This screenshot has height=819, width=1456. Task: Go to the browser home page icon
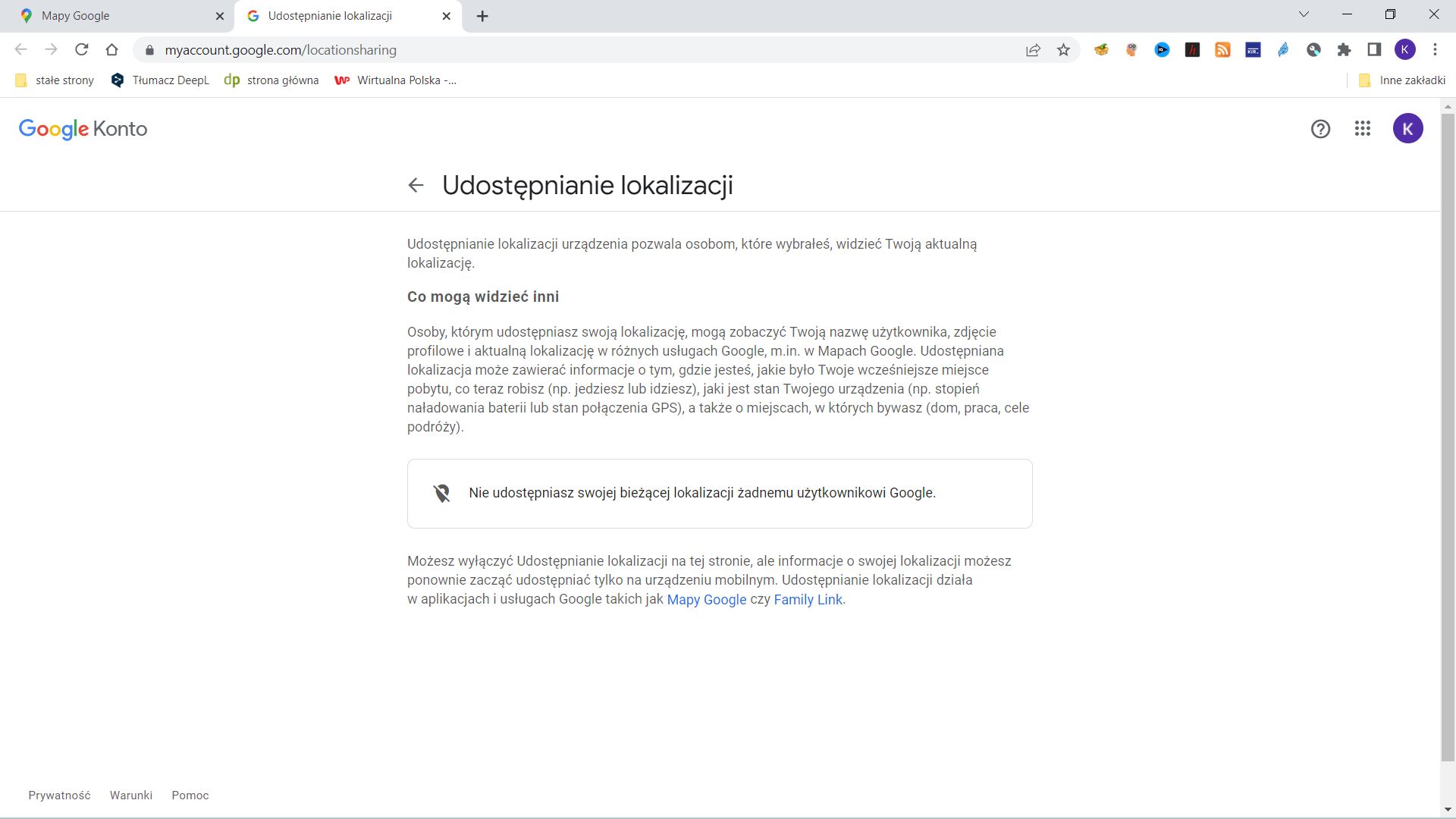[x=112, y=50]
